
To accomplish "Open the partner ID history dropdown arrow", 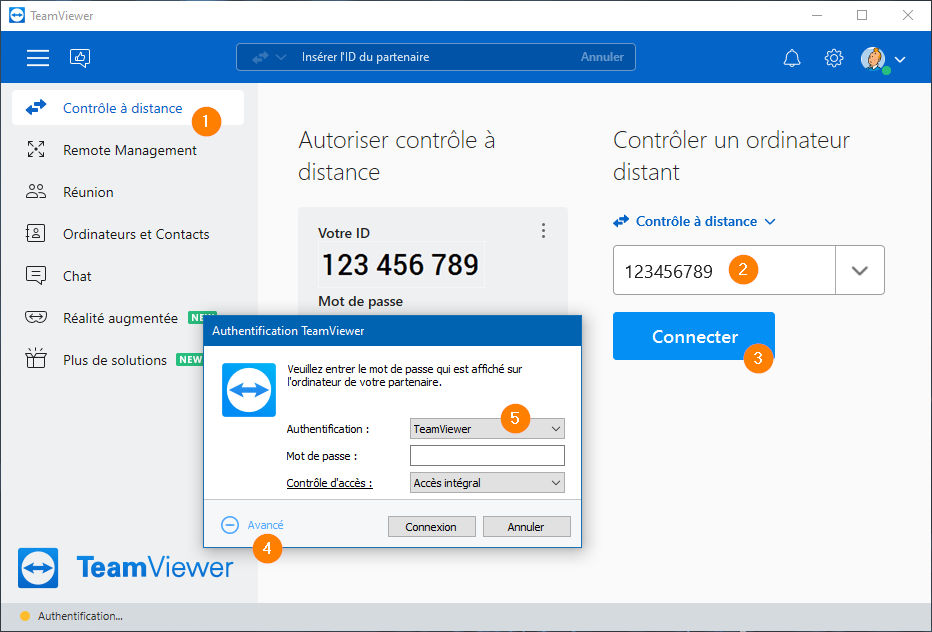I will tap(859, 271).
